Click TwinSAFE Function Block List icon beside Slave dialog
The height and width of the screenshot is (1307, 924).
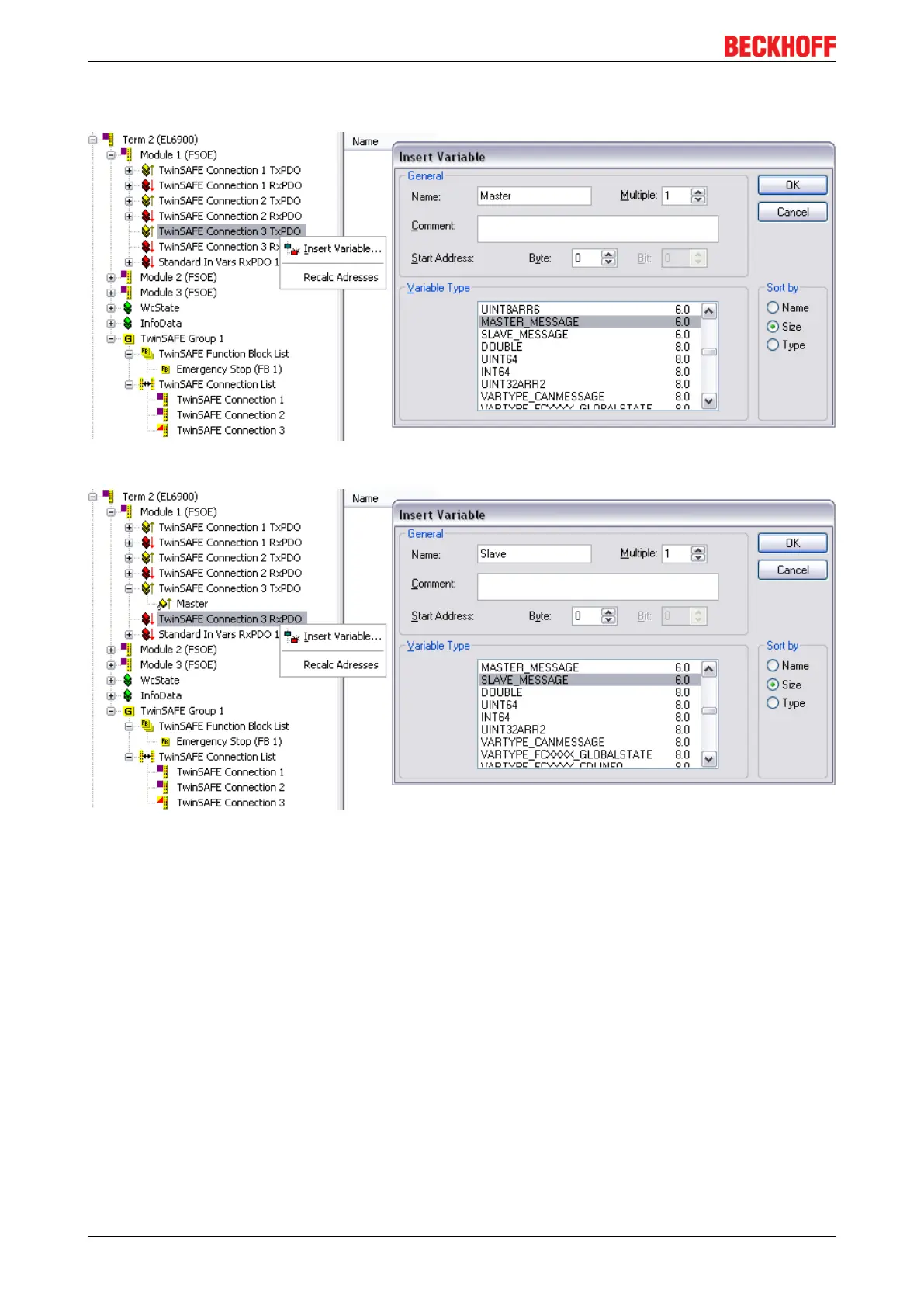pyautogui.click(x=147, y=726)
